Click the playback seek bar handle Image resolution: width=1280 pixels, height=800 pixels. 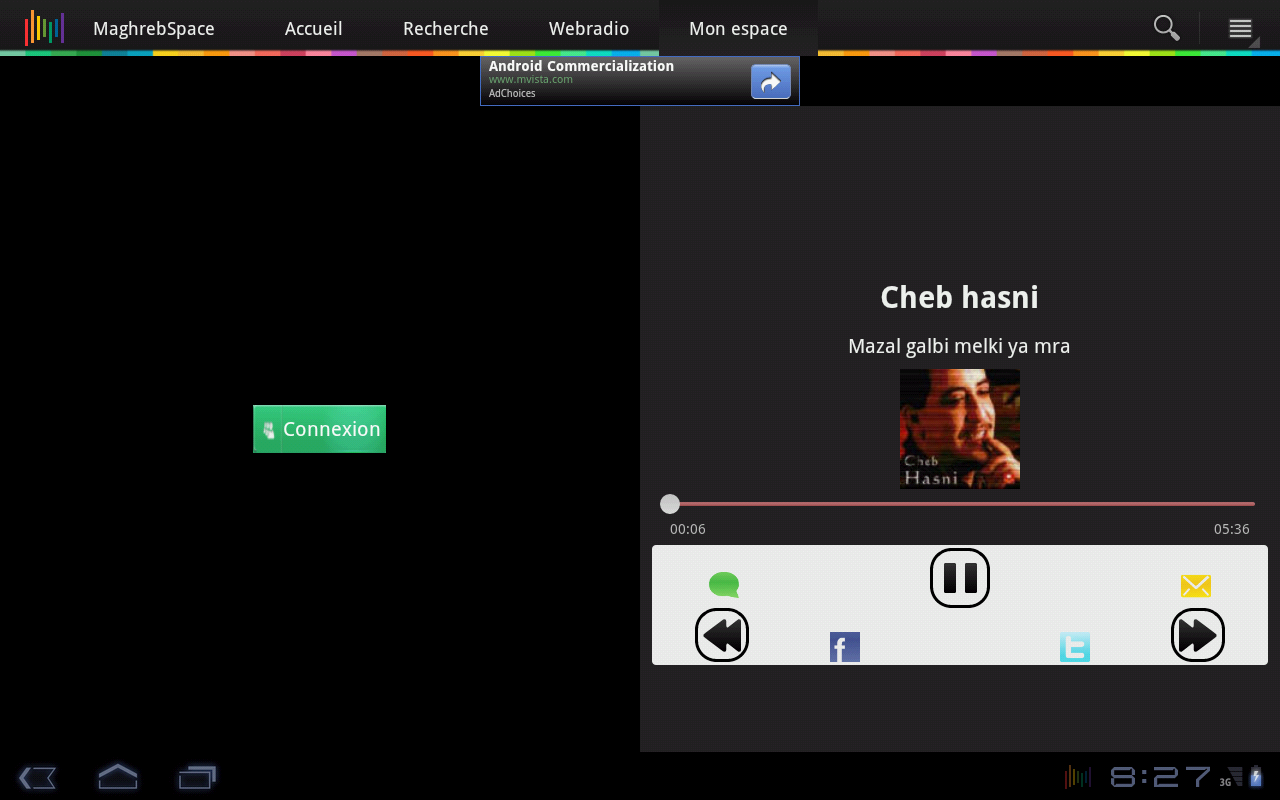point(670,504)
